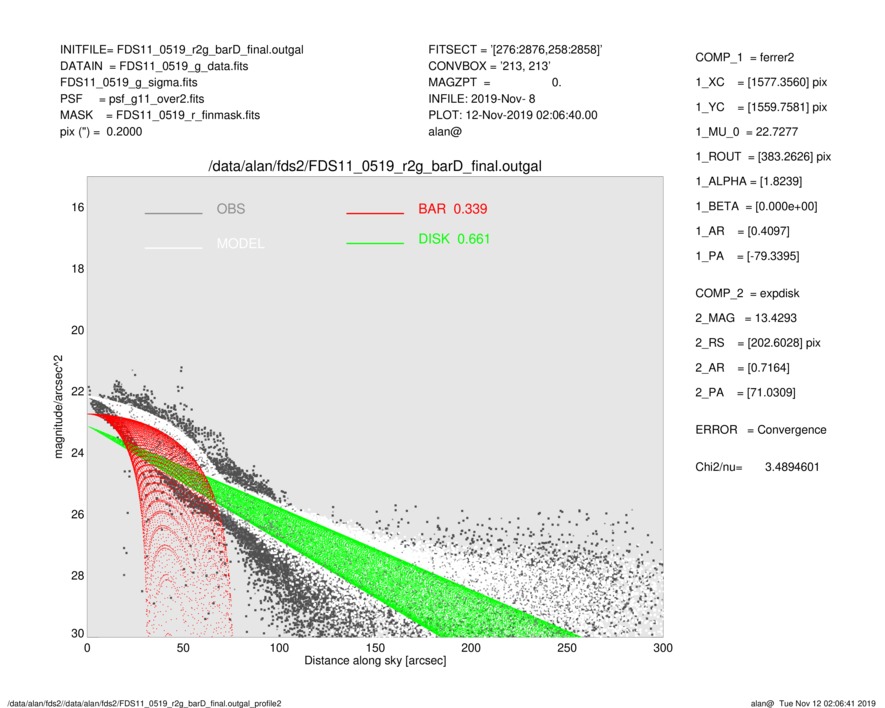885x708 pixels.
Task: Click the alan@ text under PLOT line
Action: pyautogui.click(x=445, y=132)
